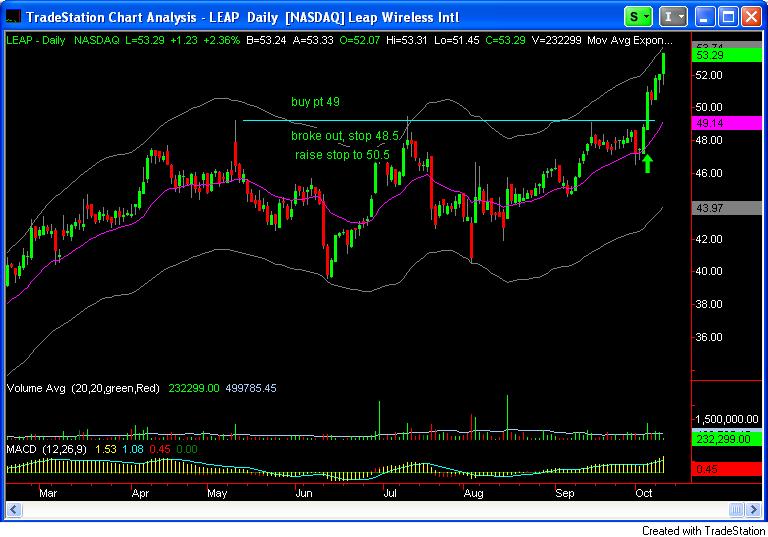Click the 'Jul' date axis label
This screenshot has height=537, width=768.
pos(390,493)
